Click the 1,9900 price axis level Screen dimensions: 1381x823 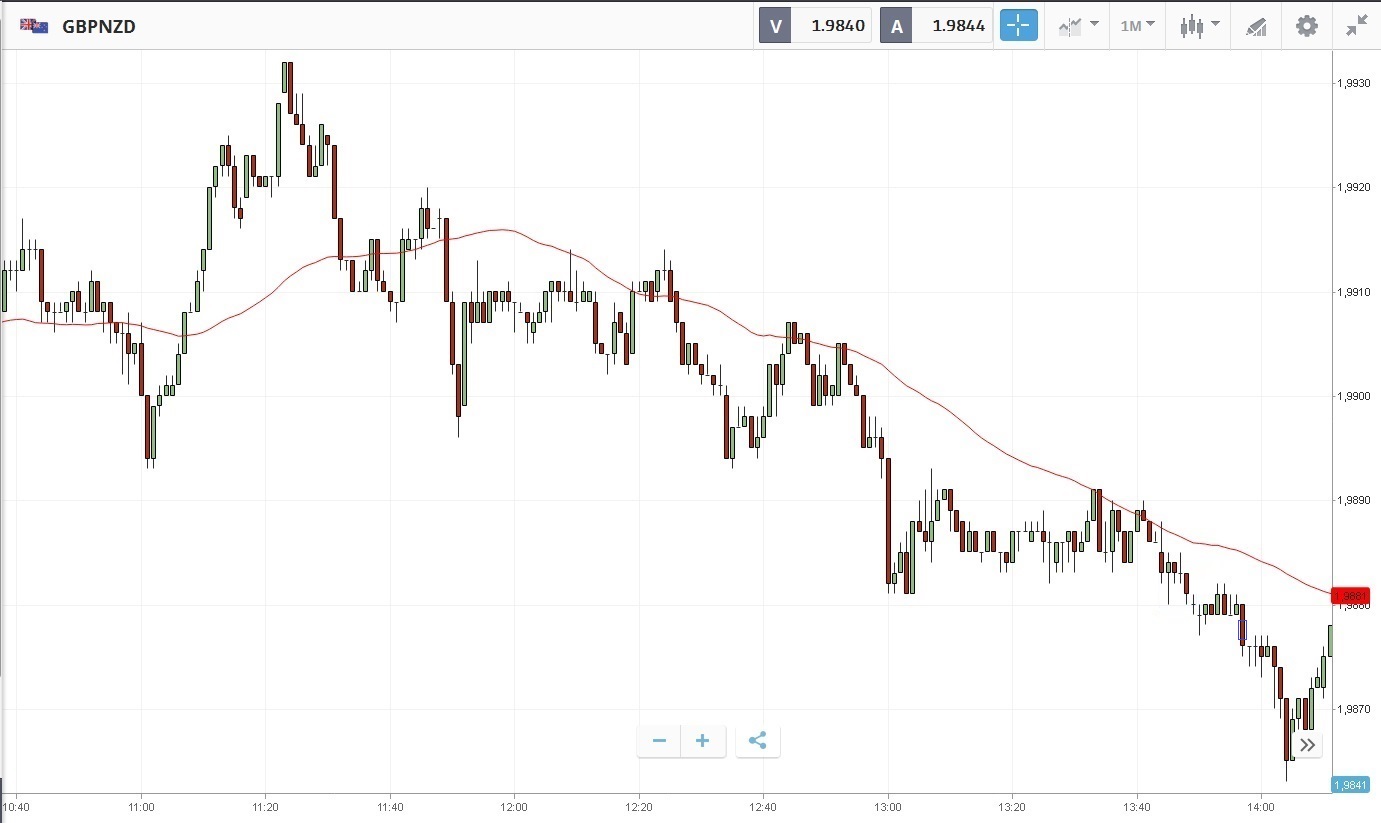pyautogui.click(x=1356, y=397)
